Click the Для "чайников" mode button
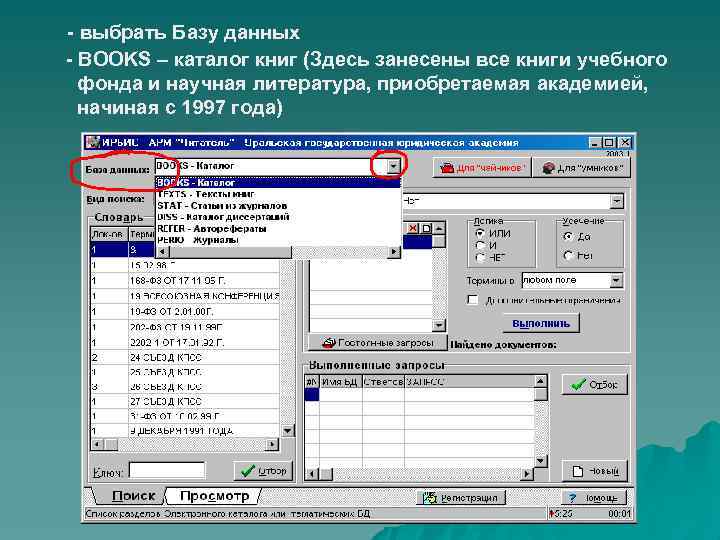Image resolution: width=720 pixels, height=540 pixels. 482,168
